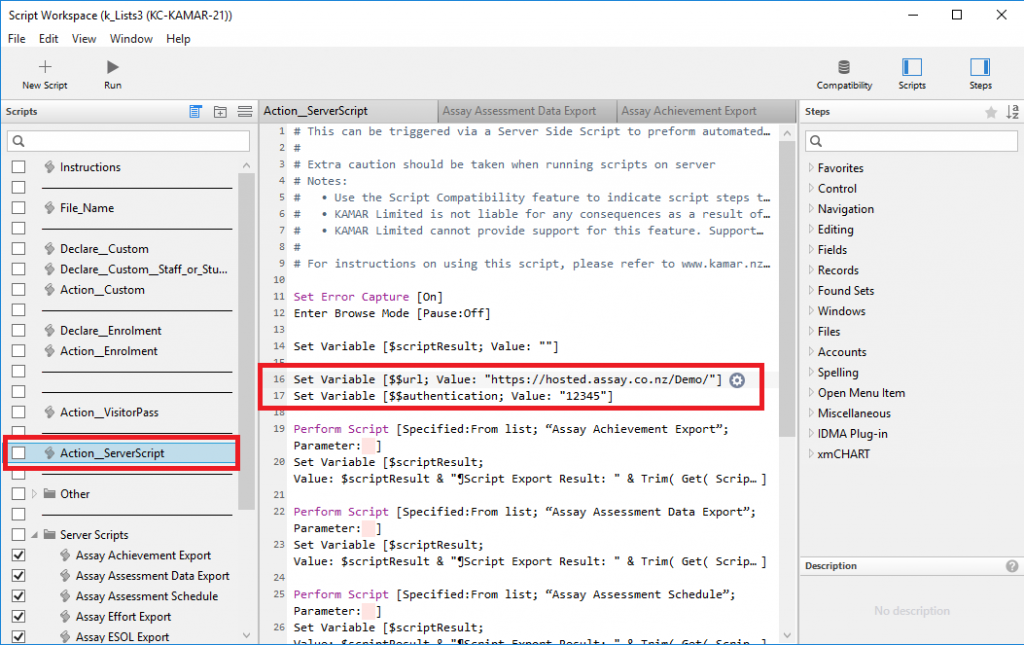Open the Window menu
The height and width of the screenshot is (645, 1024).
point(131,39)
